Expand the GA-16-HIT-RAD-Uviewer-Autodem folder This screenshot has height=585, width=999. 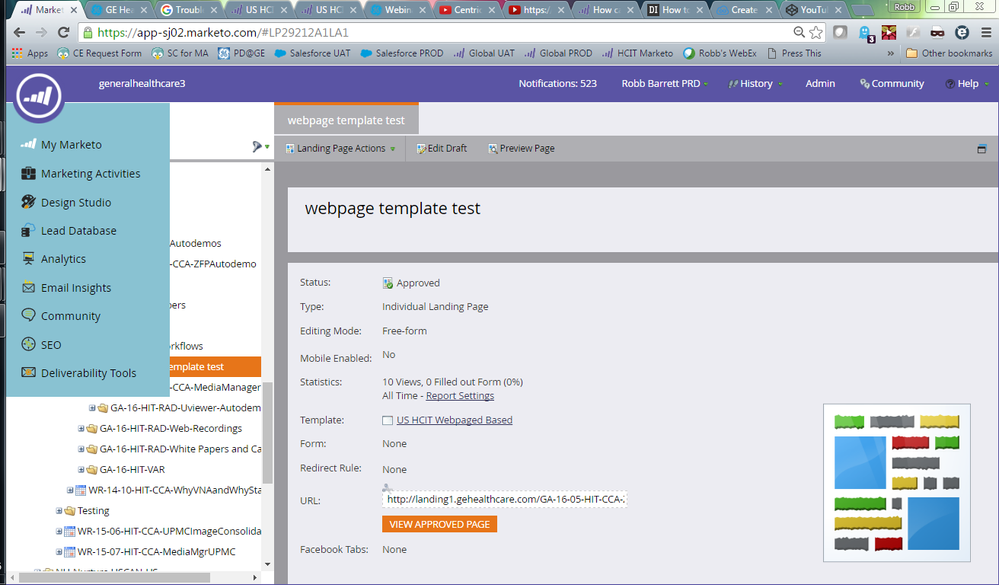click(92, 408)
